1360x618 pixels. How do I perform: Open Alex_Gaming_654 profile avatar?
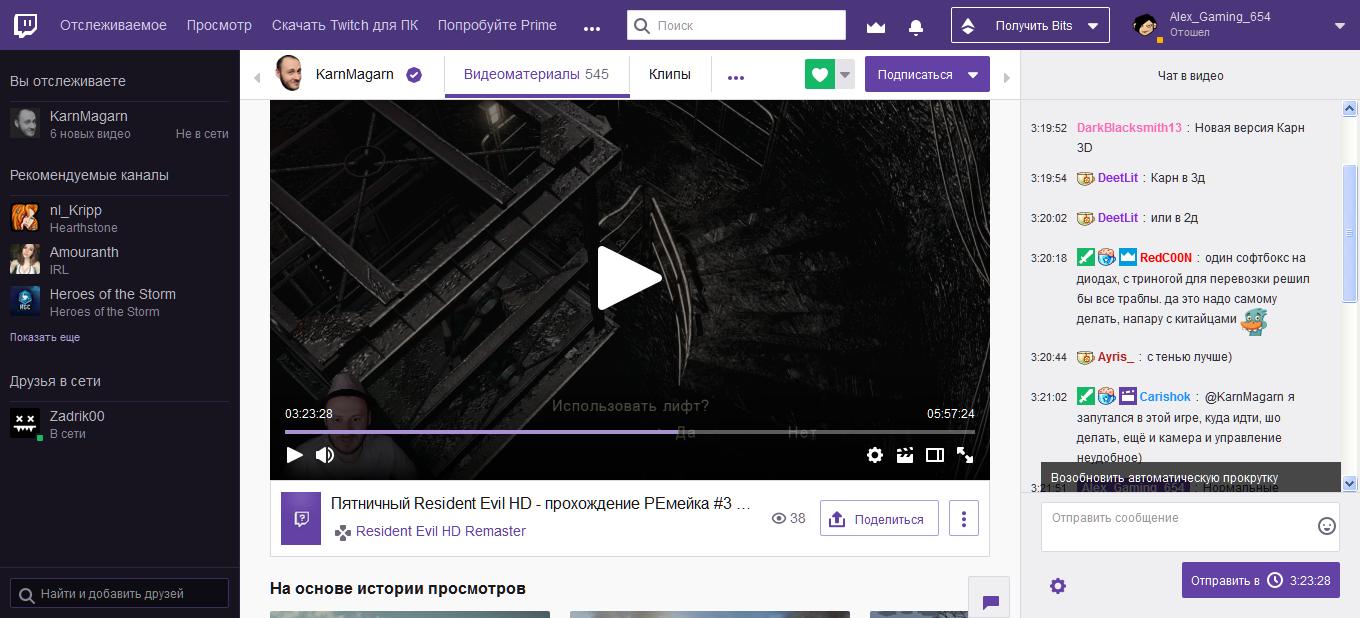pyautogui.click(x=1146, y=25)
